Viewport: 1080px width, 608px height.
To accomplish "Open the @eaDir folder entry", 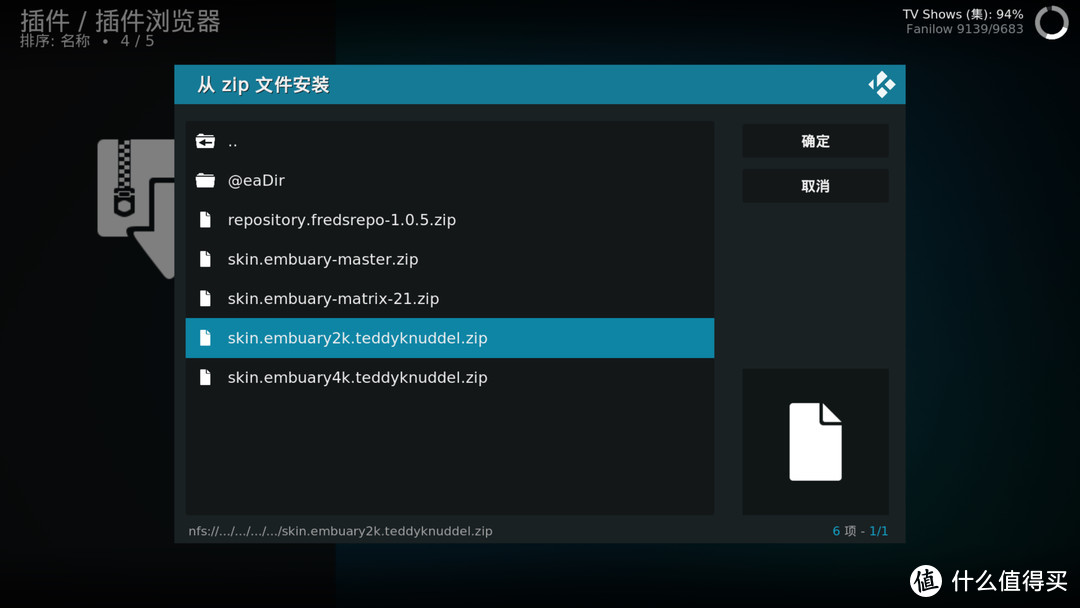I will [450, 180].
